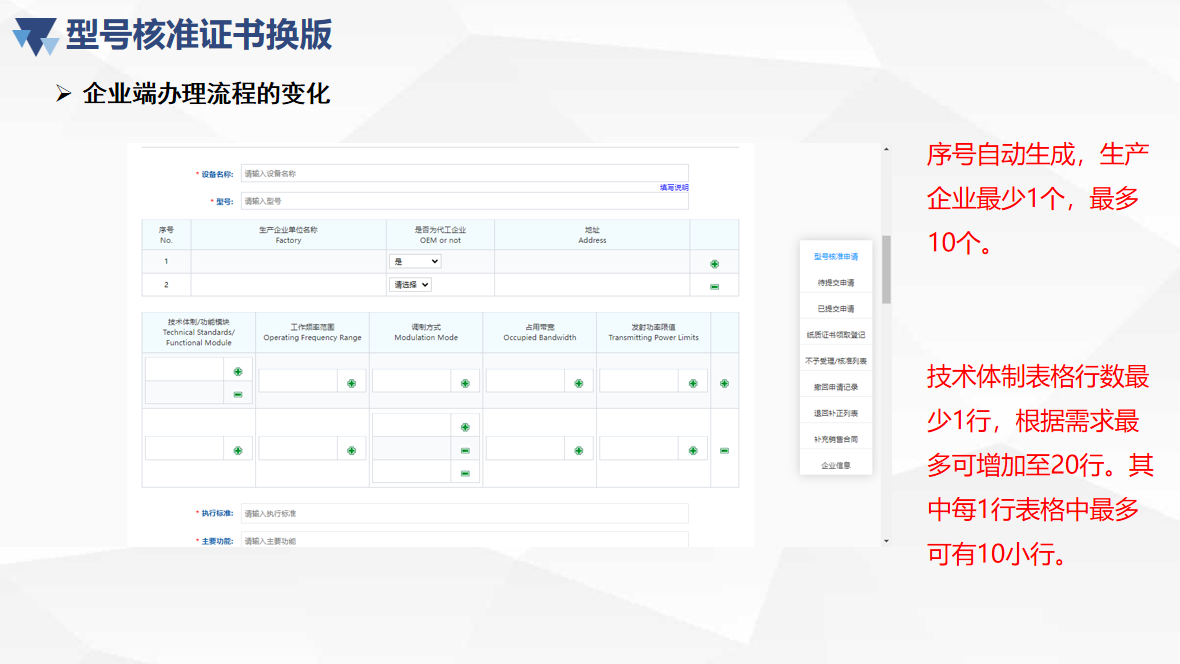1180x664 pixels.
Task: Focus the 执行标准 input field
Action: (464, 513)
